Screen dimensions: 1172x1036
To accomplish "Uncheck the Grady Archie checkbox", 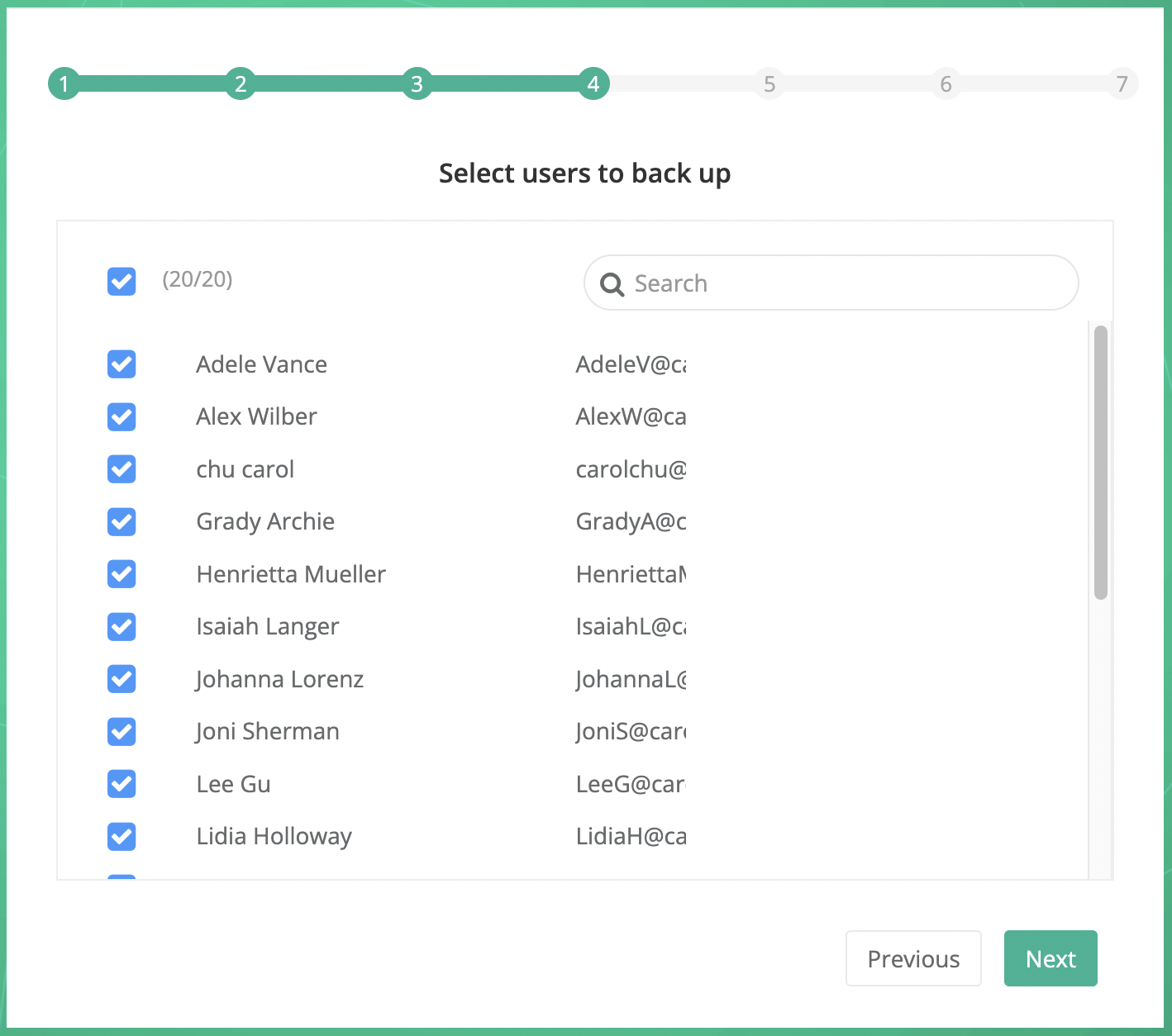I will [121, 521].
